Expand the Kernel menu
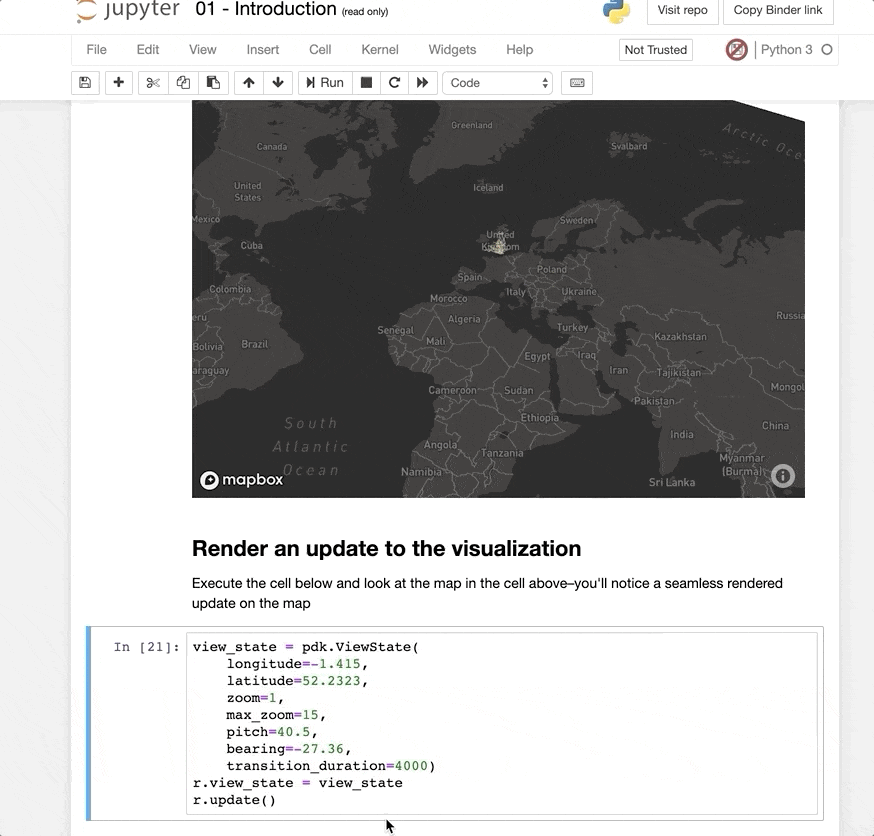Viewport: 874px width, 836px height. 379,49
